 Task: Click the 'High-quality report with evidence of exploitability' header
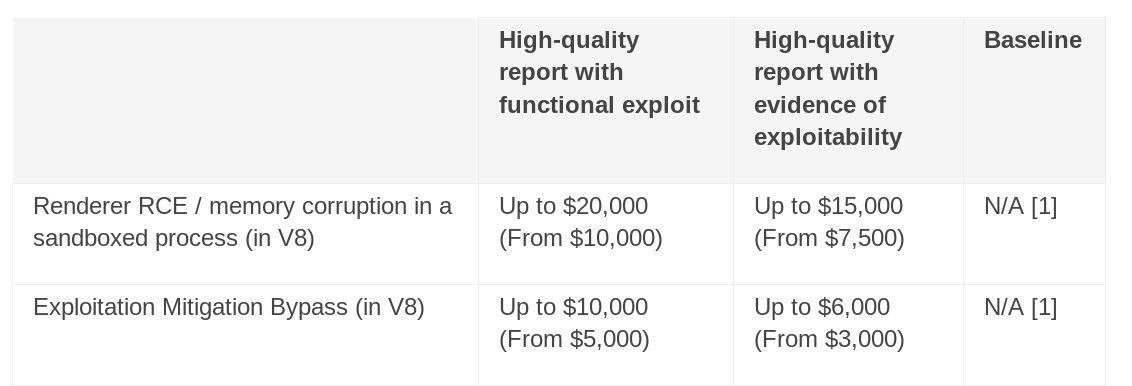click(x=827, y=88)
